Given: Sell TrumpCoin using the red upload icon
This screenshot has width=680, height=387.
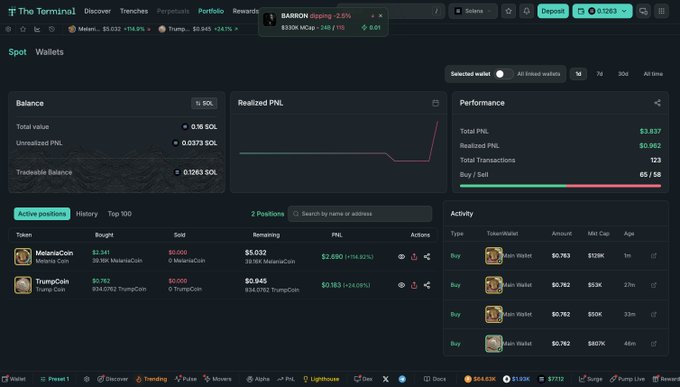Looking at the screenshot, I should pyautogui.click(x=414, y=285).
